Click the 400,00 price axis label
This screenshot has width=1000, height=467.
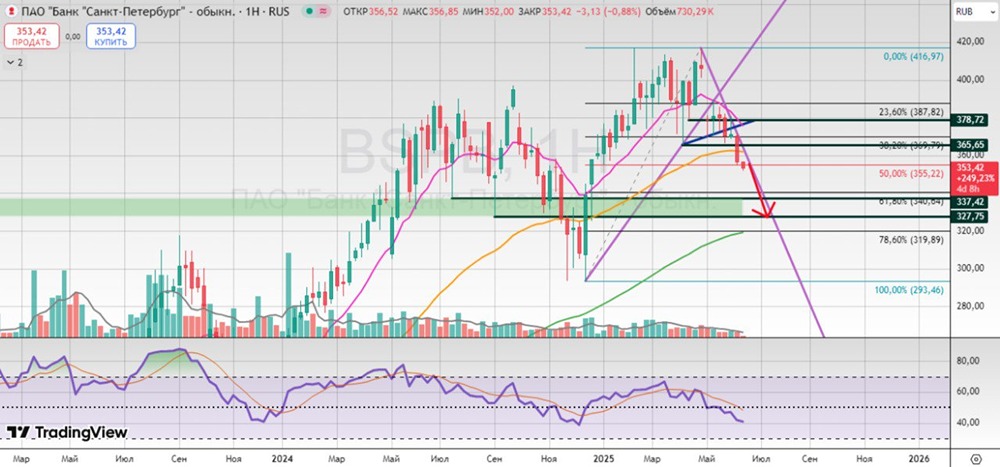click(x=973, y=80)
